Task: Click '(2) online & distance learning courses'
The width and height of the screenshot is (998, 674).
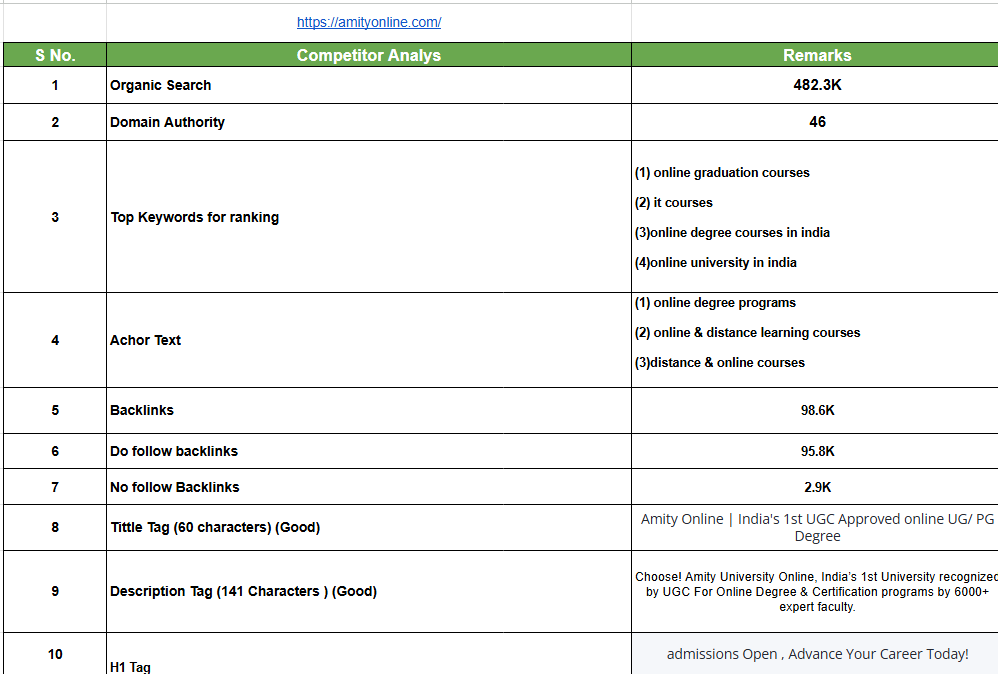Action: point(747,332)
